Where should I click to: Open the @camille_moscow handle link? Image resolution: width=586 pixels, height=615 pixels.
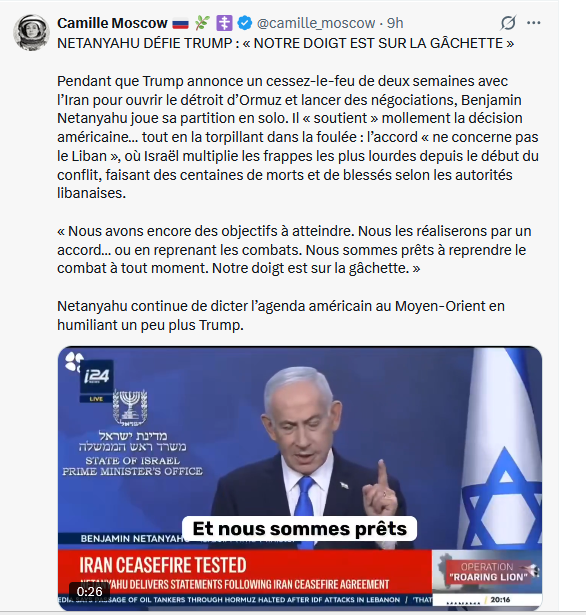click(316, 23)
